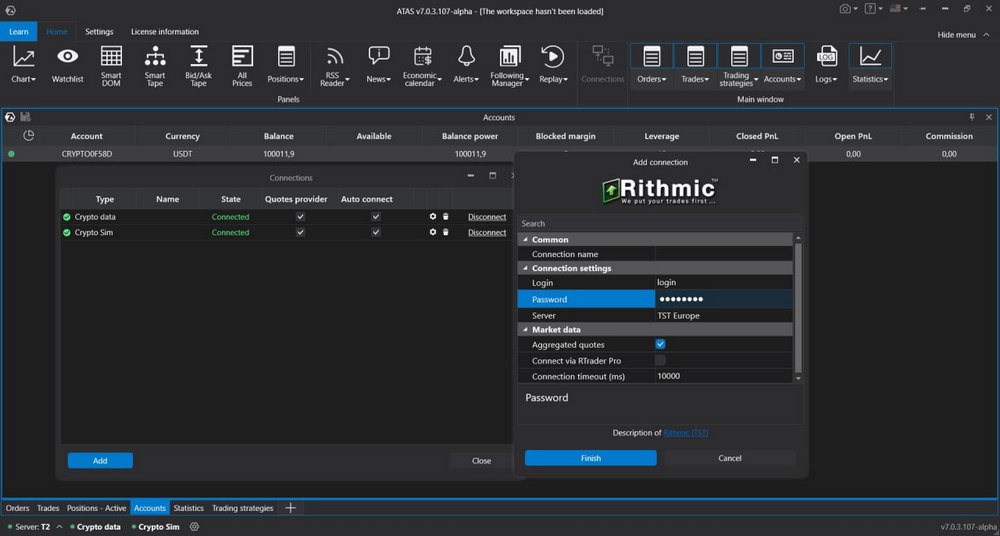The image size is (1000, 536).
Task: Select the Trading strategies bottom tab
Action: tap(242, 508)
